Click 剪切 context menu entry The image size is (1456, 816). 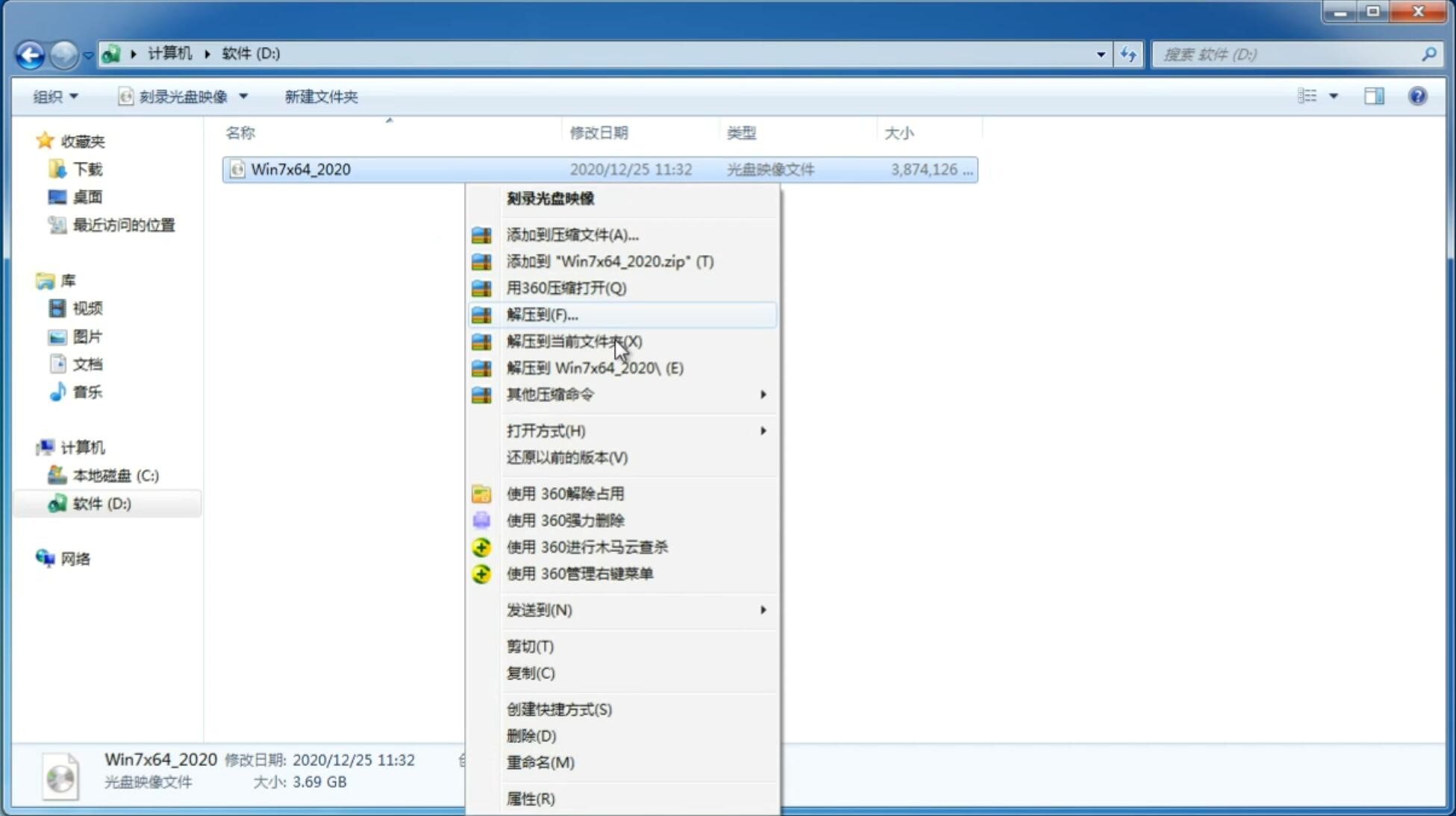click(x=529, y=645)
